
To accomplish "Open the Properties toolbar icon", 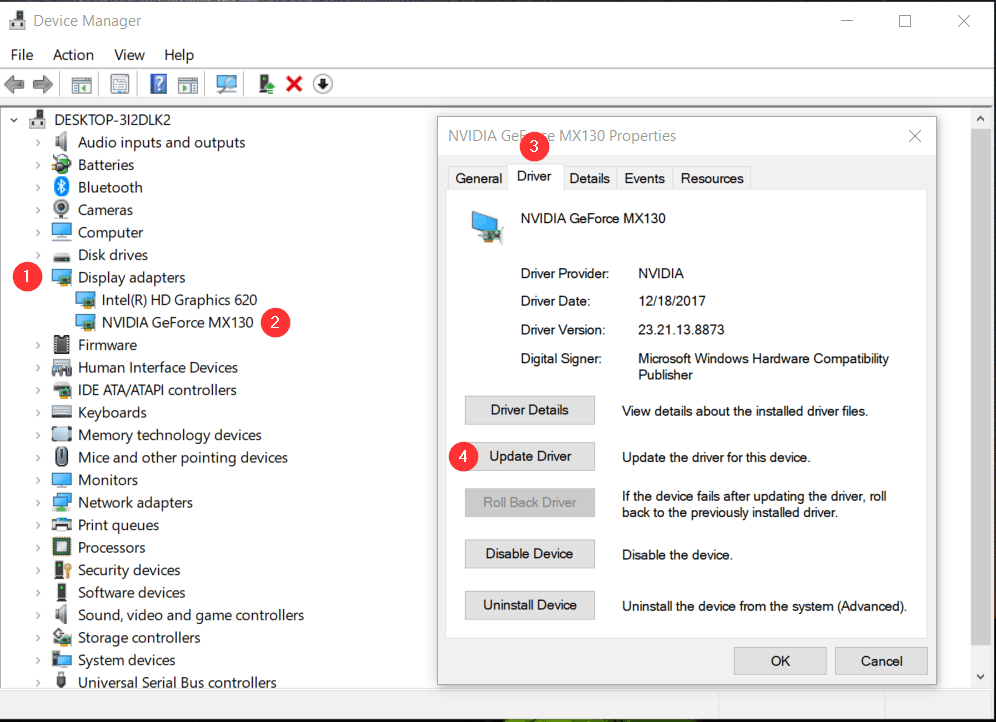I will click(119, 84).
